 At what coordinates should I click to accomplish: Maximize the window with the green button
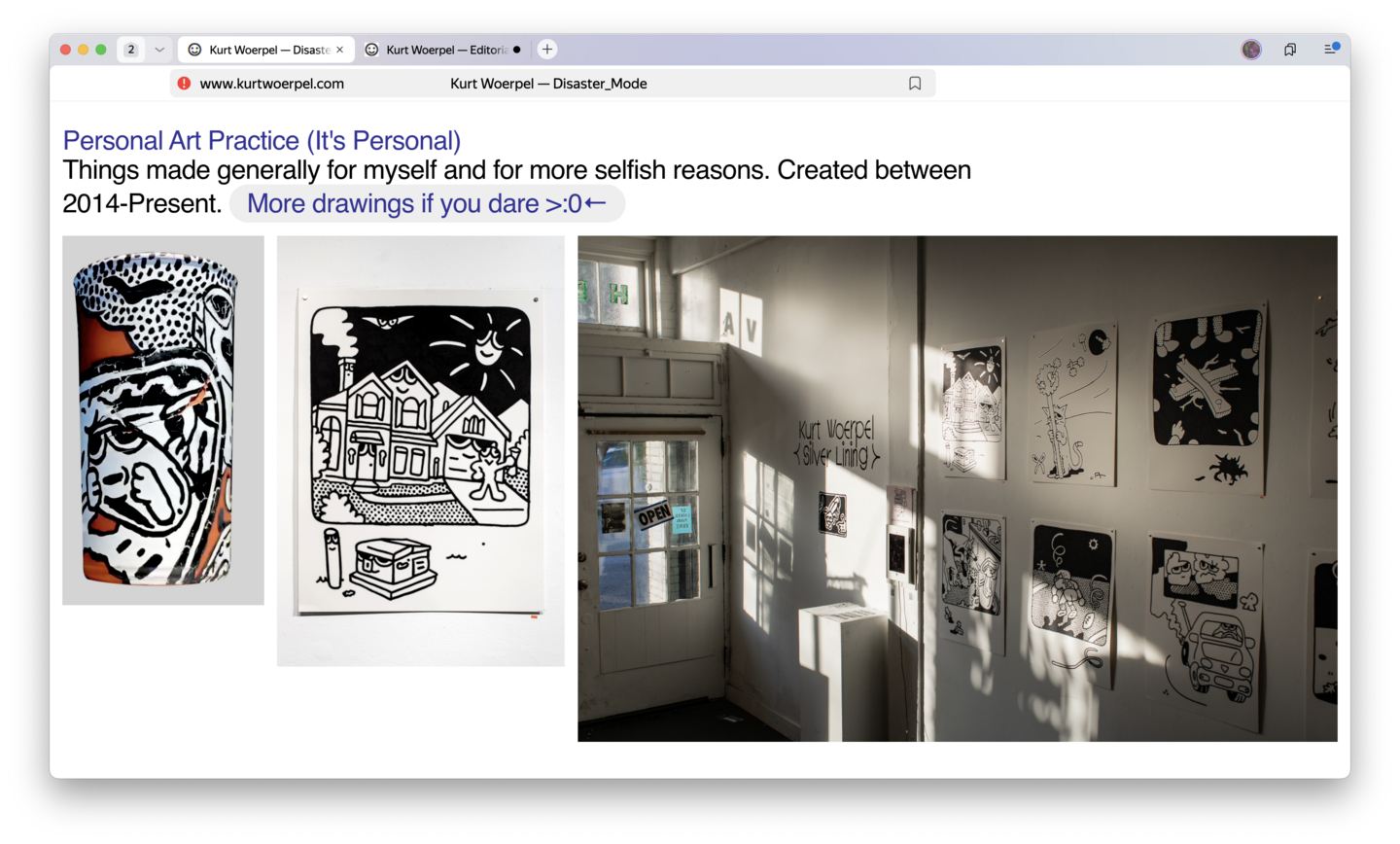[100, 50]
